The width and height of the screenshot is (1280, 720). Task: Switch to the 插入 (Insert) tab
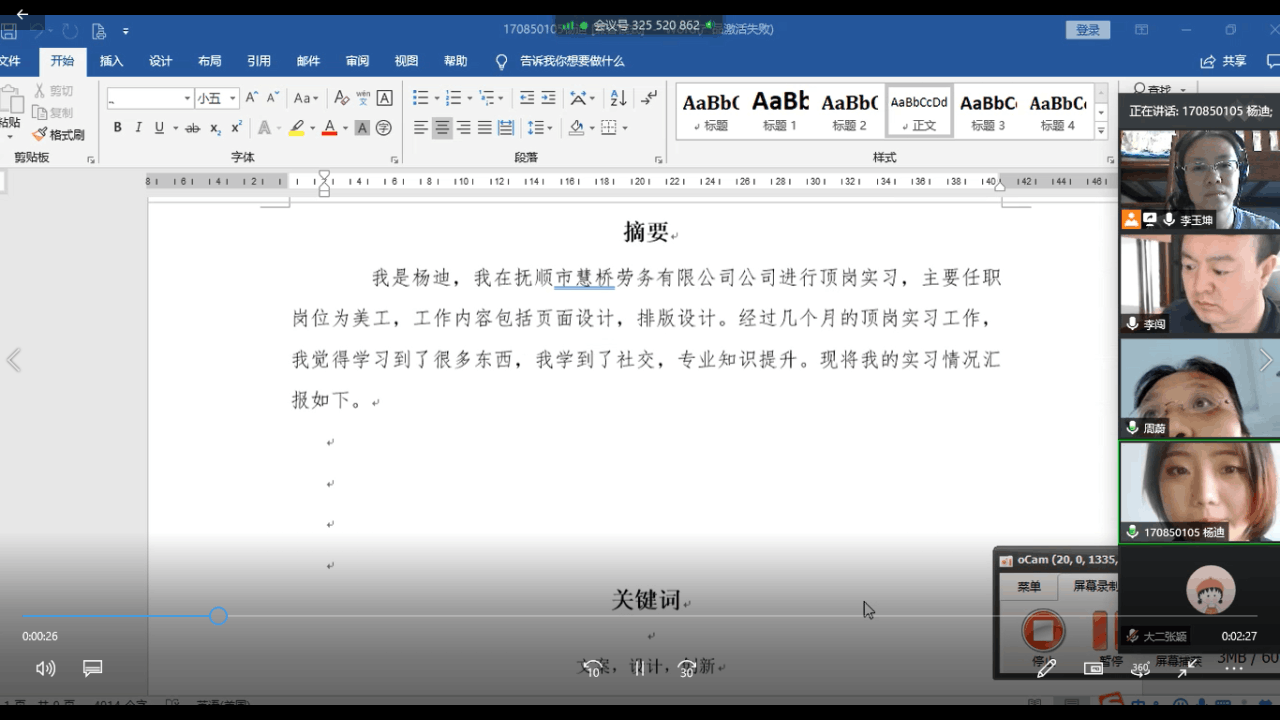click(112, 61)
